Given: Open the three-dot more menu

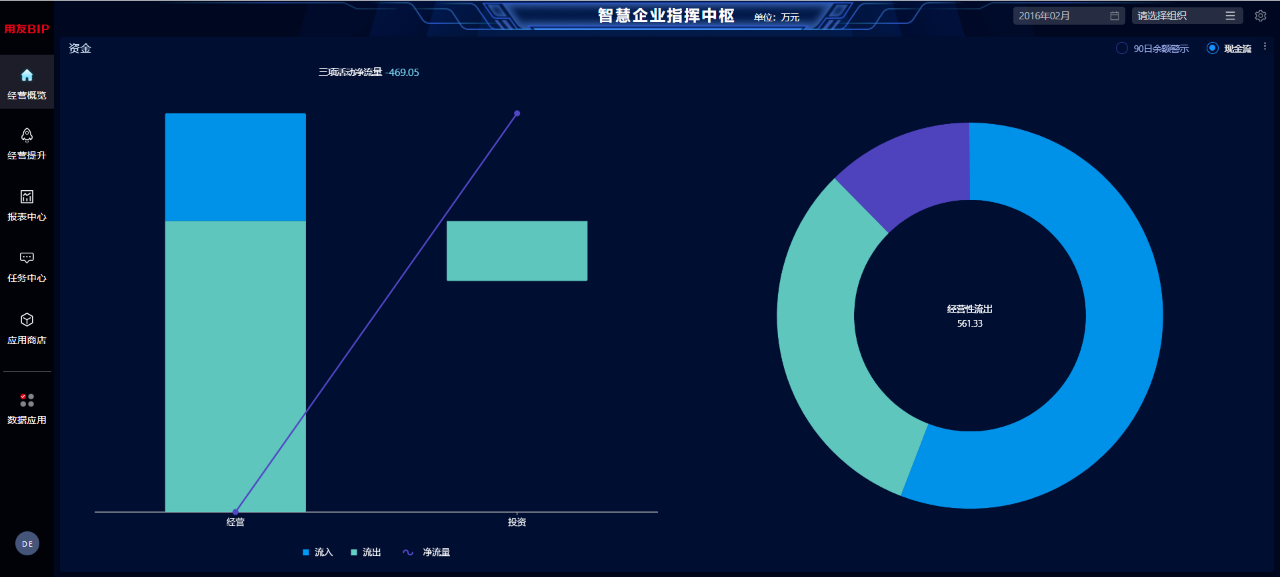Looking at the screenshot, I should (1265, 46).
